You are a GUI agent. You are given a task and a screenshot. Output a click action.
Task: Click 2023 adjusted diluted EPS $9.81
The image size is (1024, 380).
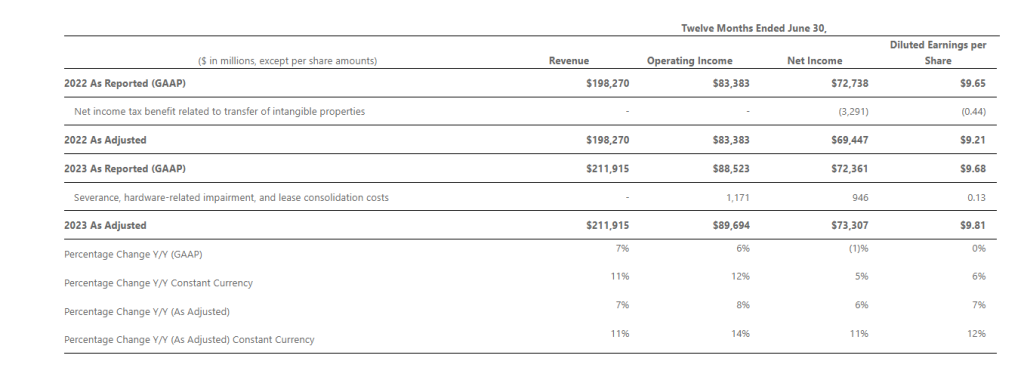[972, 225]
